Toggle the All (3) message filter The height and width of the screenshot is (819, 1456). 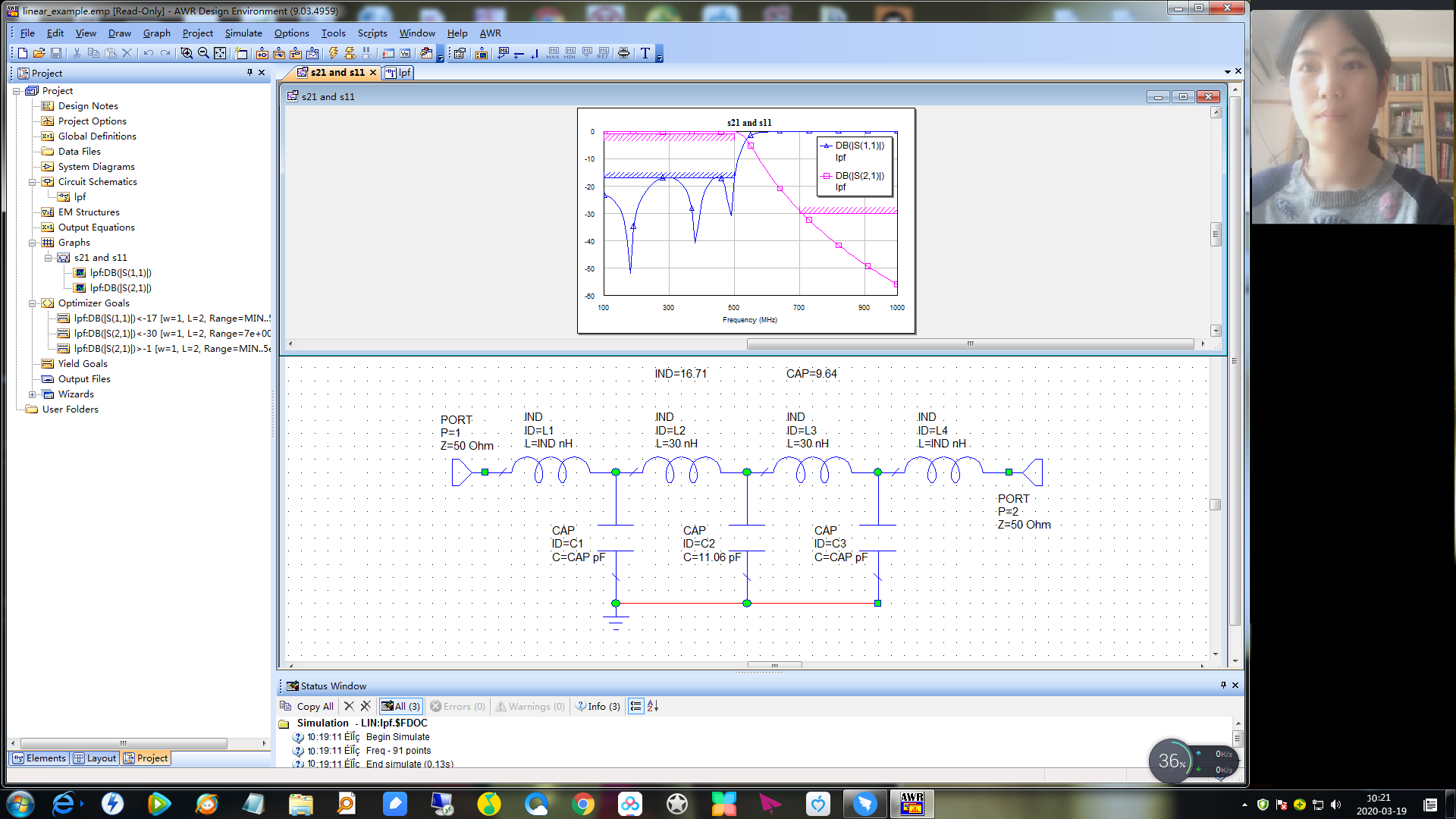pos(400,706)
